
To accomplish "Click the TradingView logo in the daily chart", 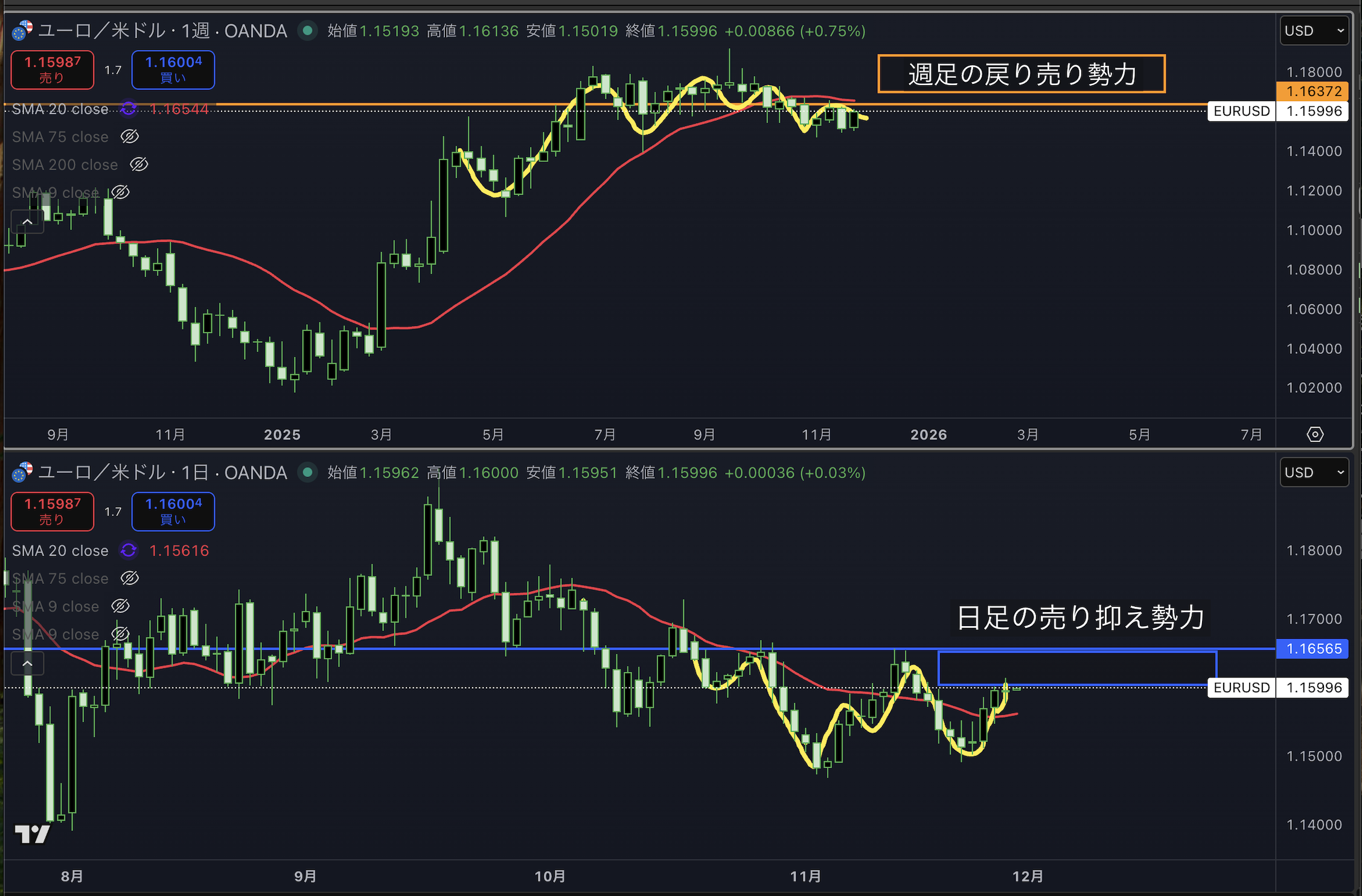I will (x=32, y=834).
